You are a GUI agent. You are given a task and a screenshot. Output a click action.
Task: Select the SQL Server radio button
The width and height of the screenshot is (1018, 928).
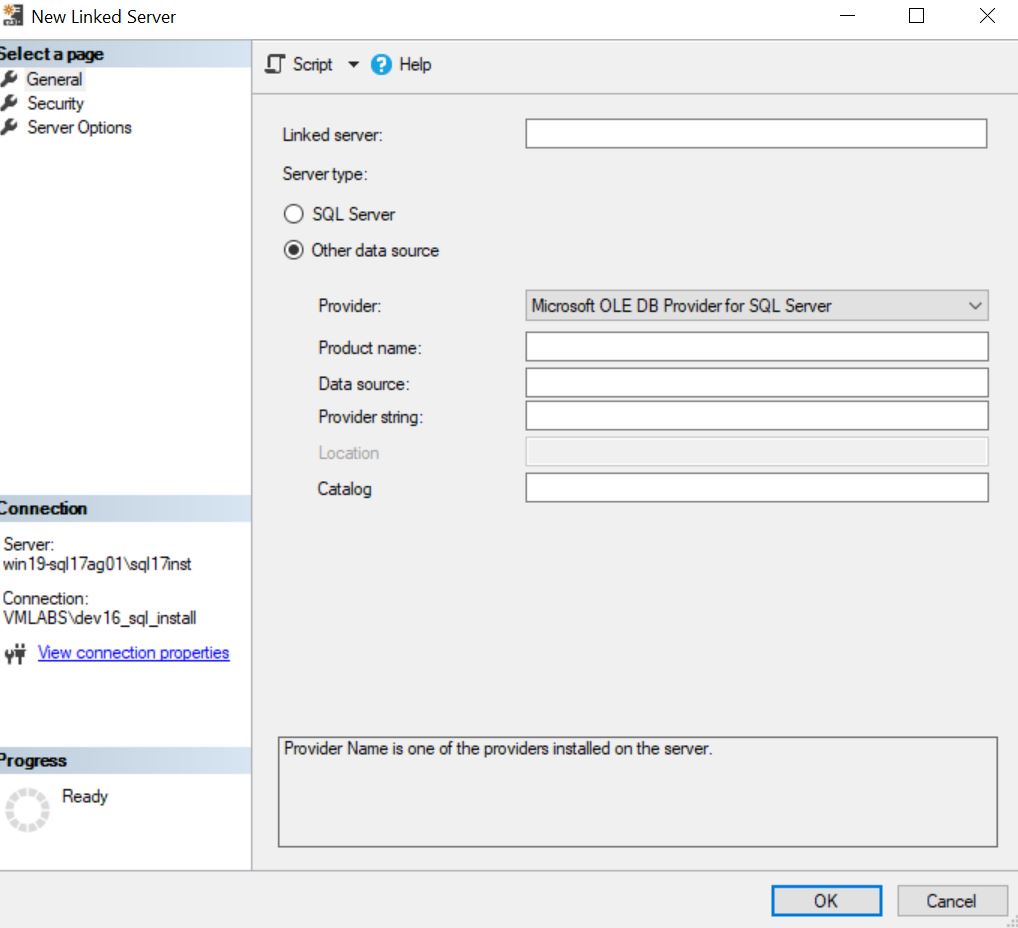(293, 213)
